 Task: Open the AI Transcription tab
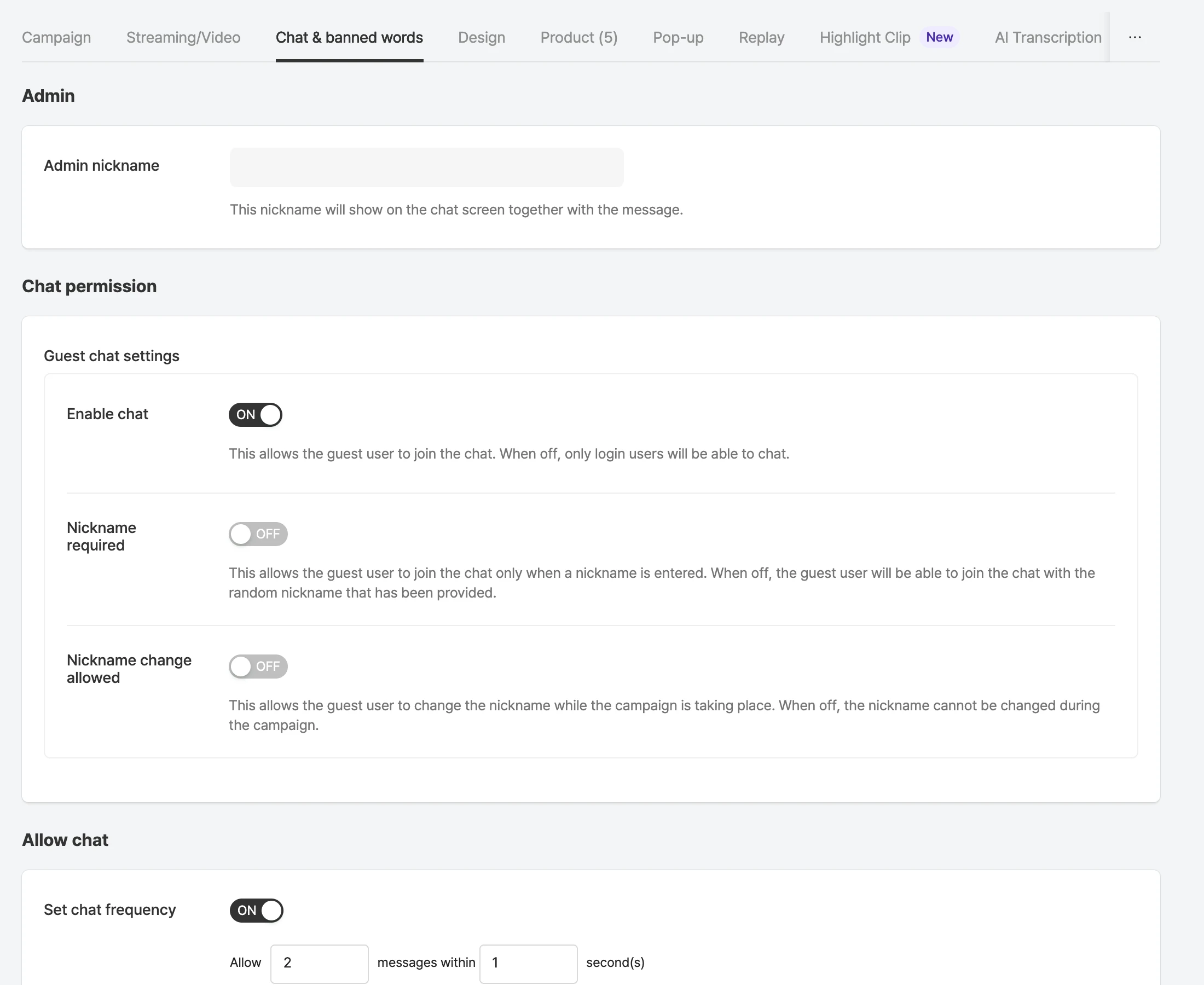point(1048,37)
